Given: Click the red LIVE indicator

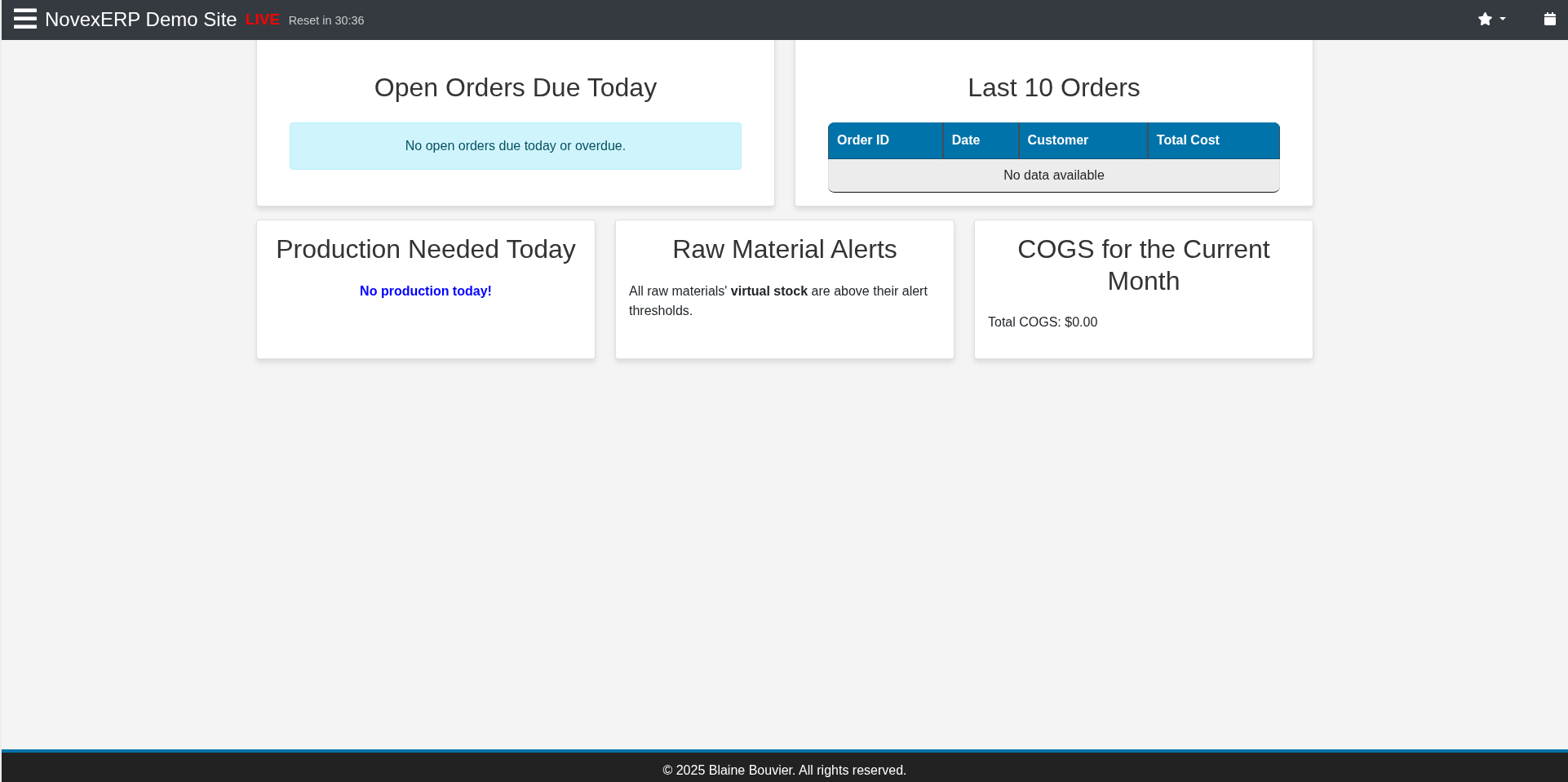Looking at the screenshot, I should click(x=263, y=20).
